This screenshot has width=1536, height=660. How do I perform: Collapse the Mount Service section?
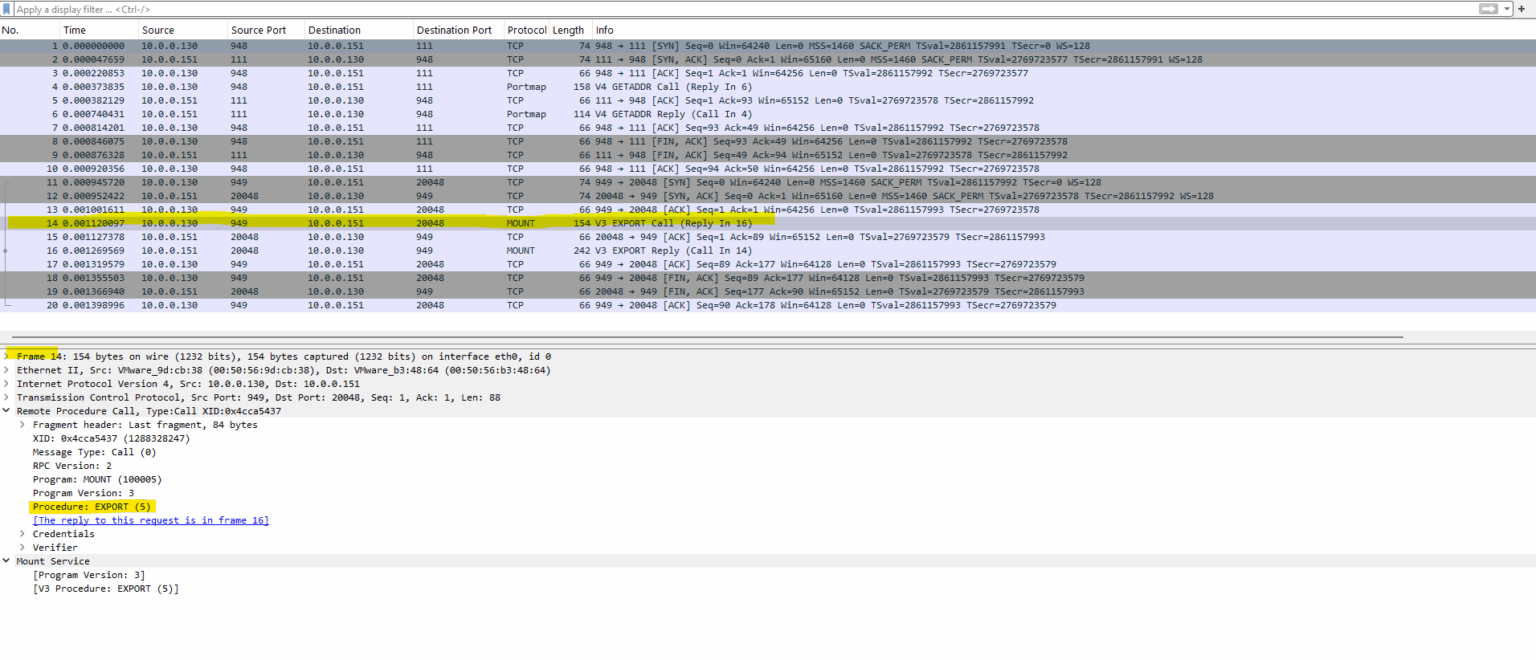click(x=6, y=561)
